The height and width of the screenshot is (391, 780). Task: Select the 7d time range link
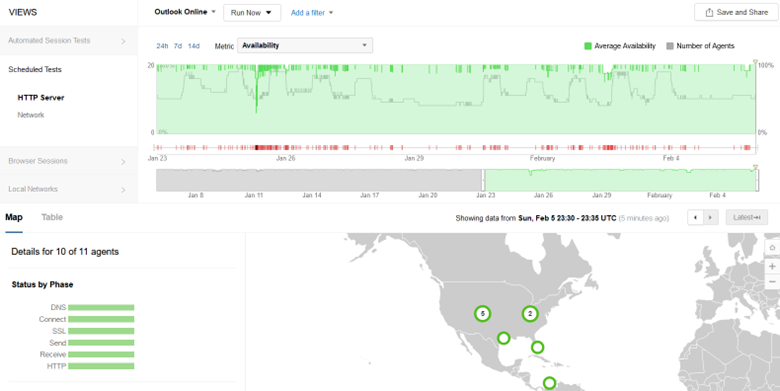178,46
